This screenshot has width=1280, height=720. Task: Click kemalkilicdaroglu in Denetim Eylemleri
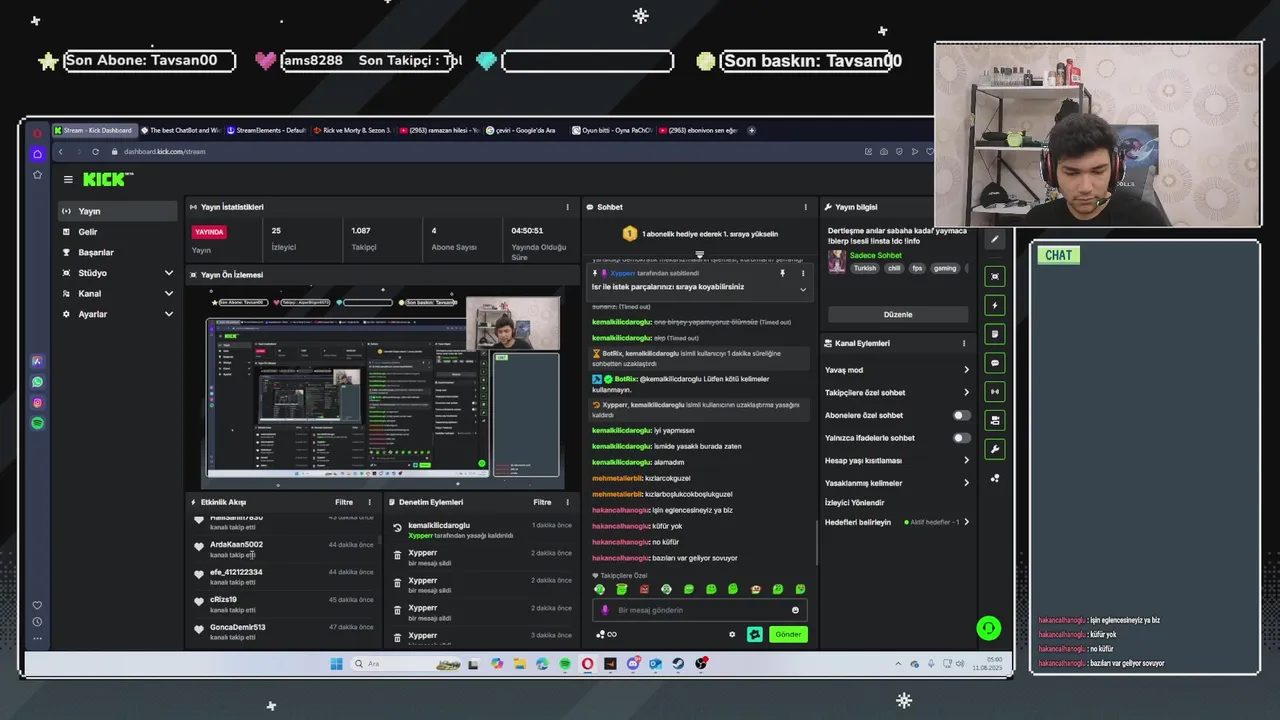[x=439, y=525]
